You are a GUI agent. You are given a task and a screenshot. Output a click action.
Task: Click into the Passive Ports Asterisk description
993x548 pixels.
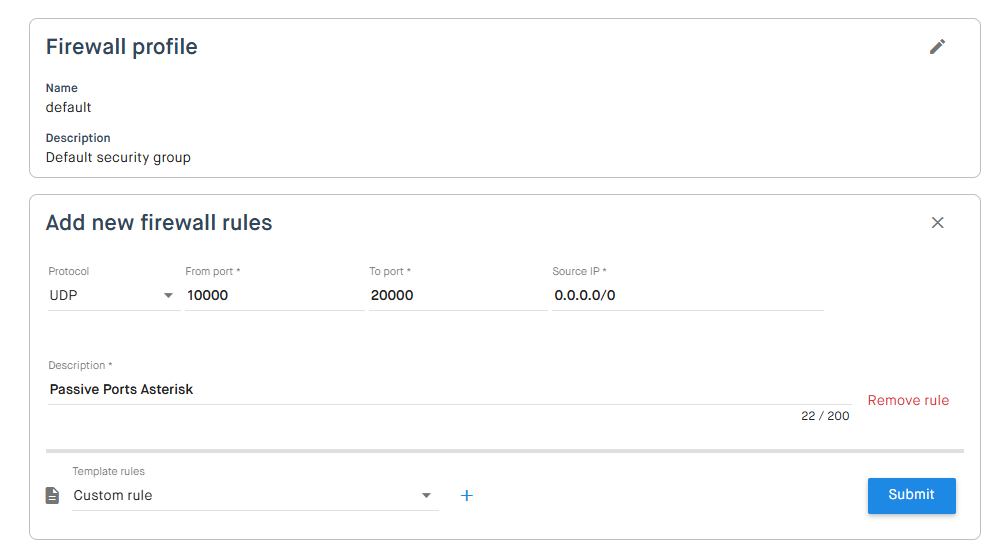pyautogui.click(x=449, y=390)
